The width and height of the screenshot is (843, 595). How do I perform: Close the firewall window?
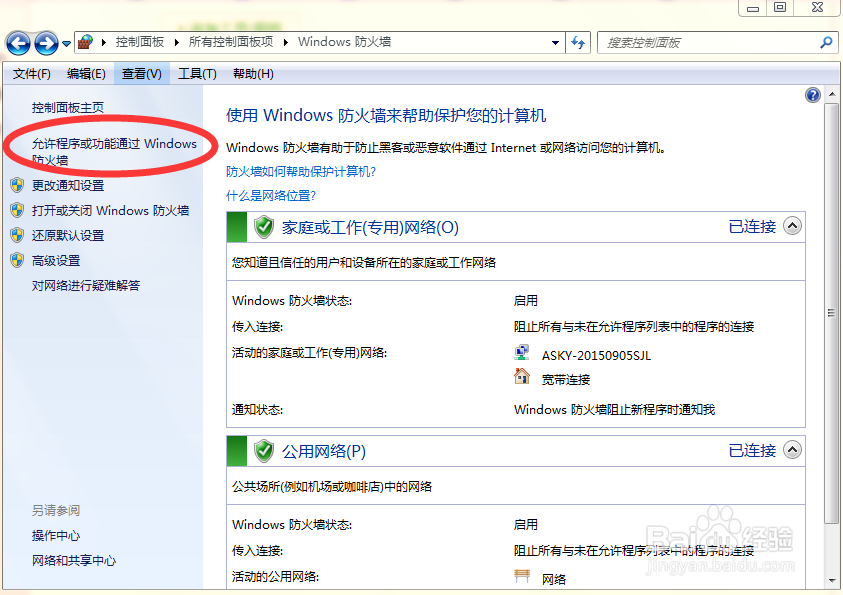(x=817, y=8)
